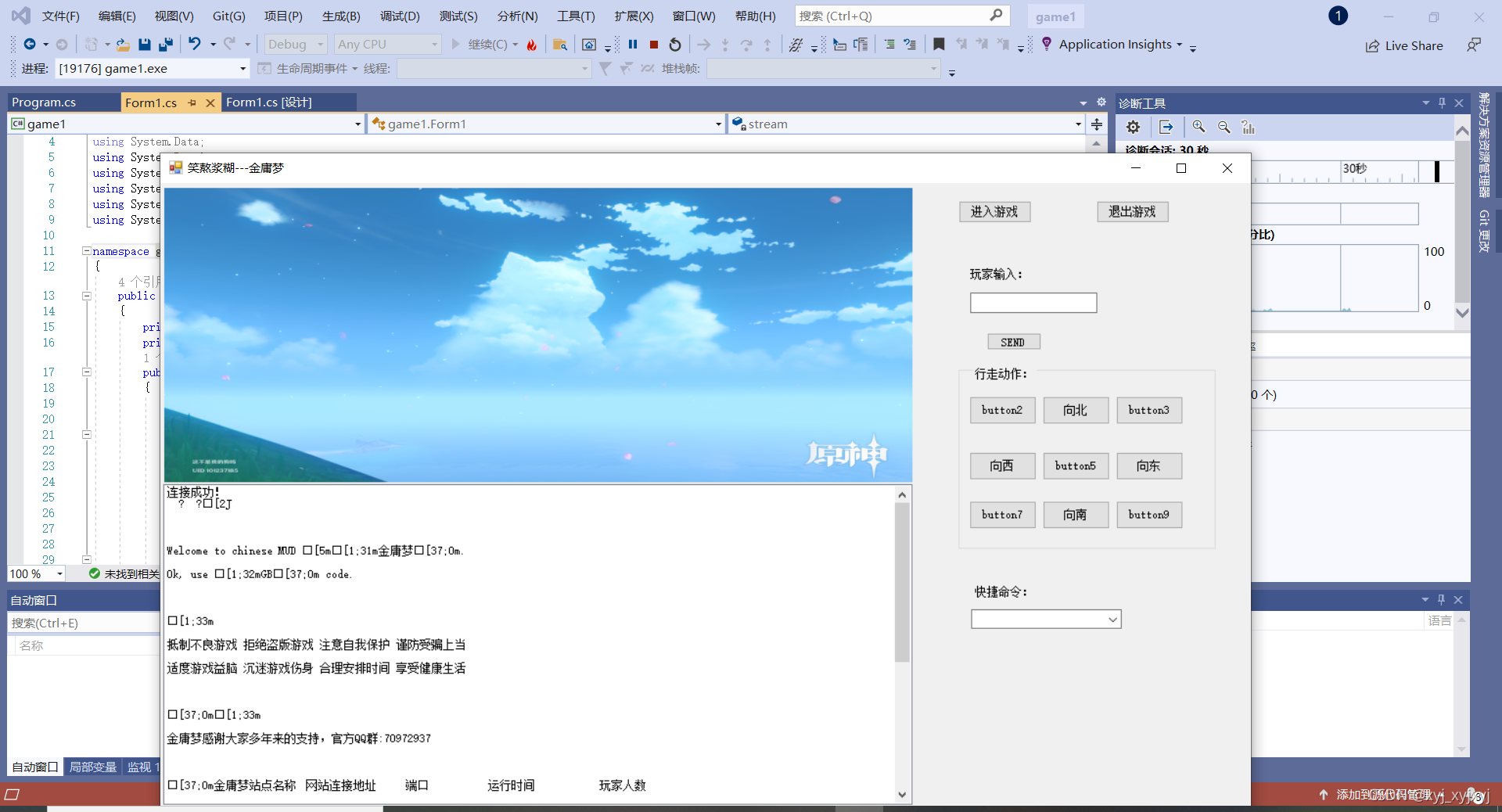This screenshot has height=812, width=1502.
Task: Click the search magnifier icon in search box
Action: pos(996,16)
